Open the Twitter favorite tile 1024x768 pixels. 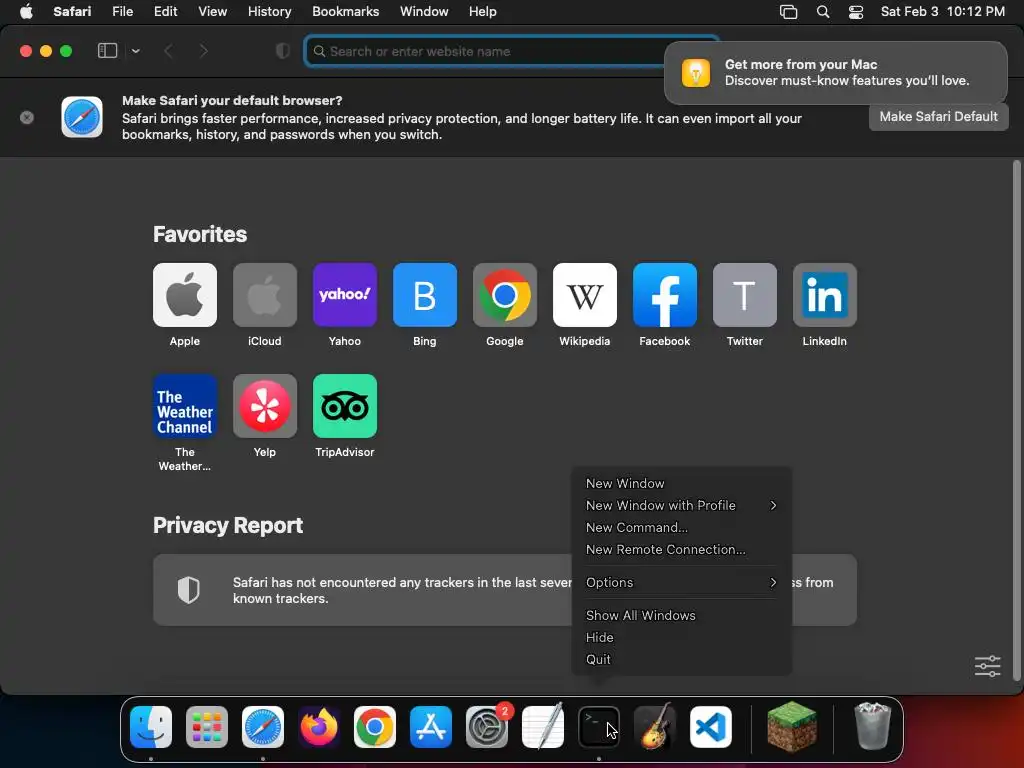pos(744,295)
